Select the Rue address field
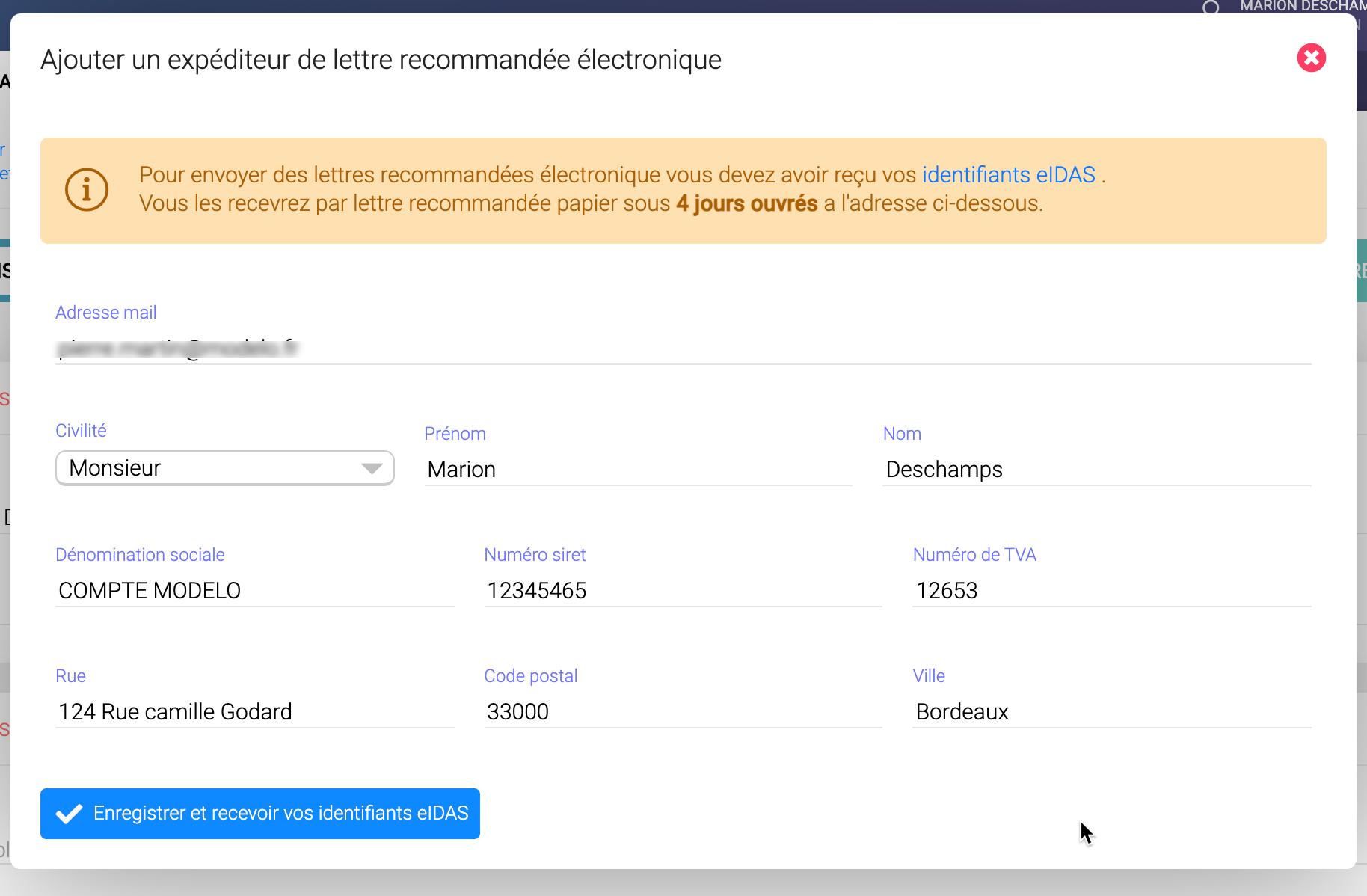This screenshot has height=896, width=1367. tap(254, 712)
